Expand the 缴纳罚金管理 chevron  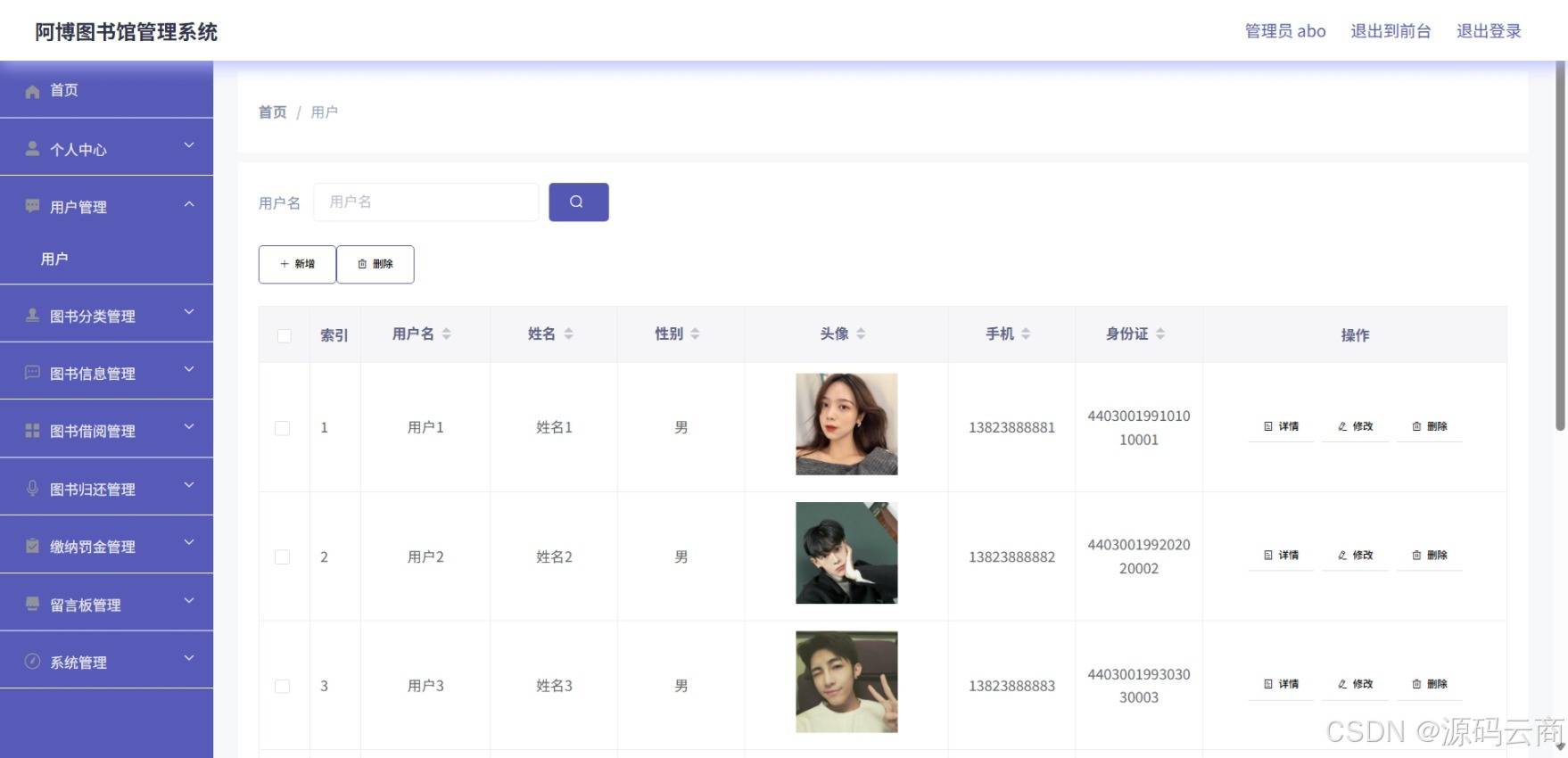pos(189,542)
